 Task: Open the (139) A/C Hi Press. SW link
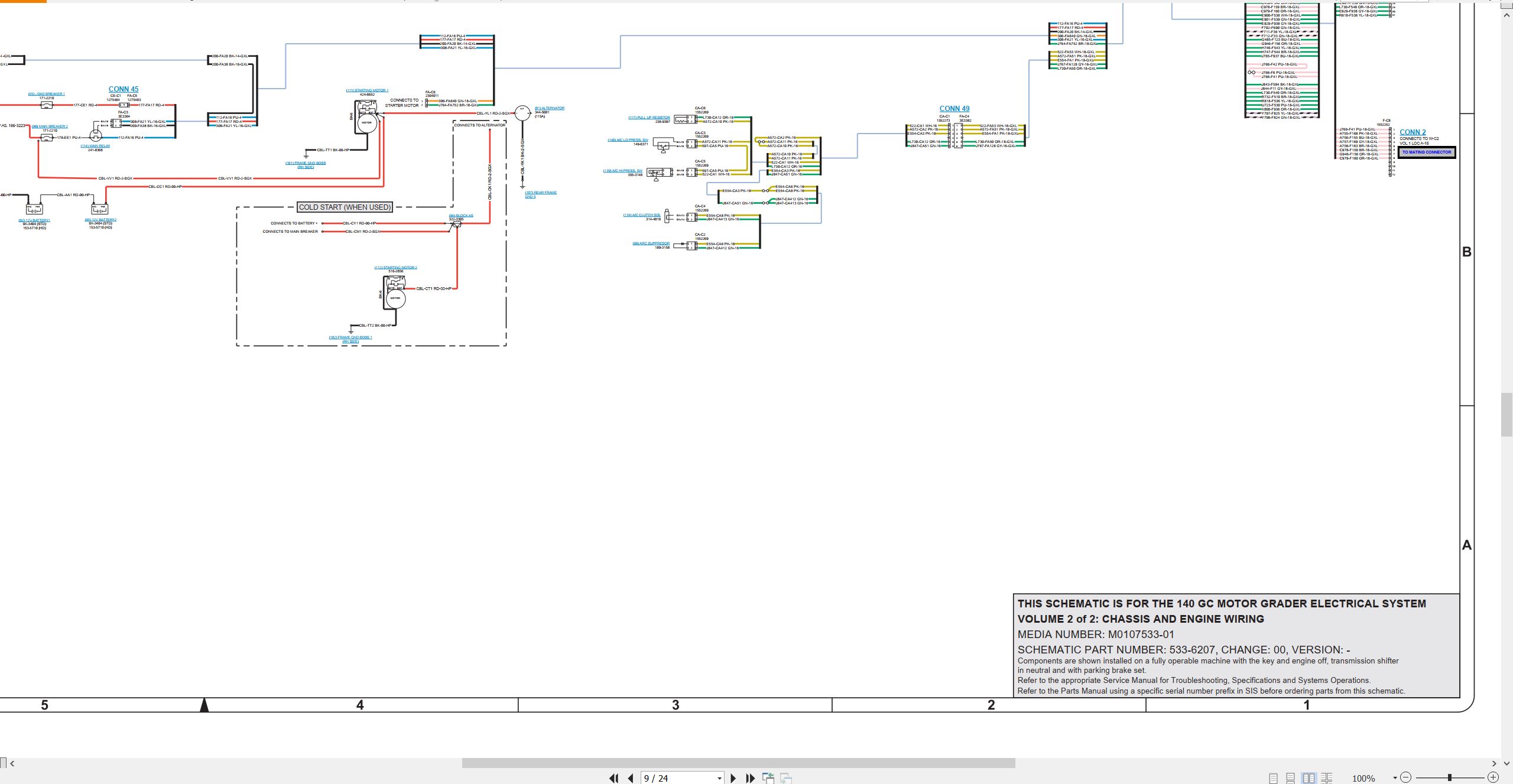click(622, 171)
